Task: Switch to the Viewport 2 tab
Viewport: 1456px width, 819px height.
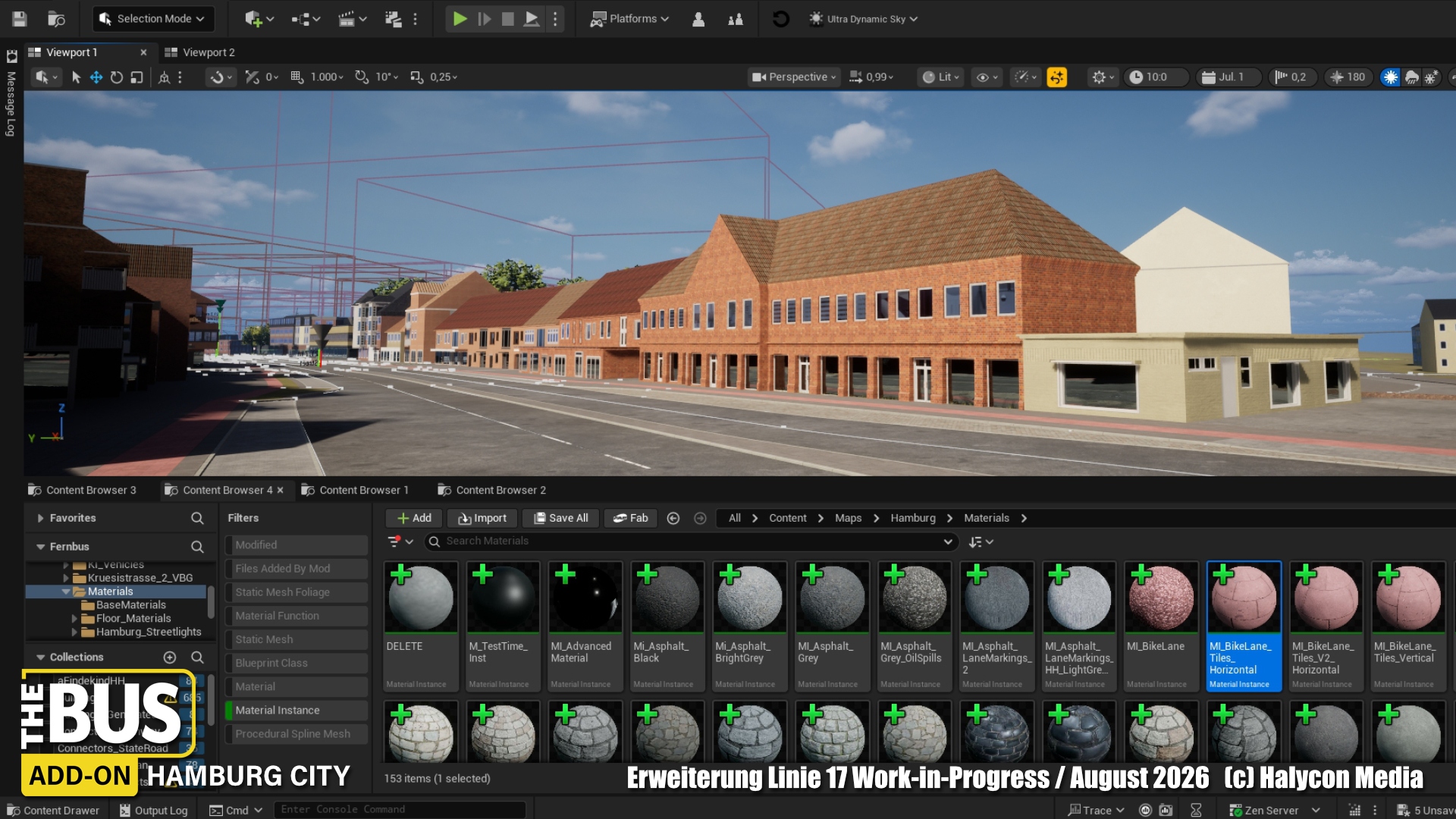Action: [x=200, y=52]
